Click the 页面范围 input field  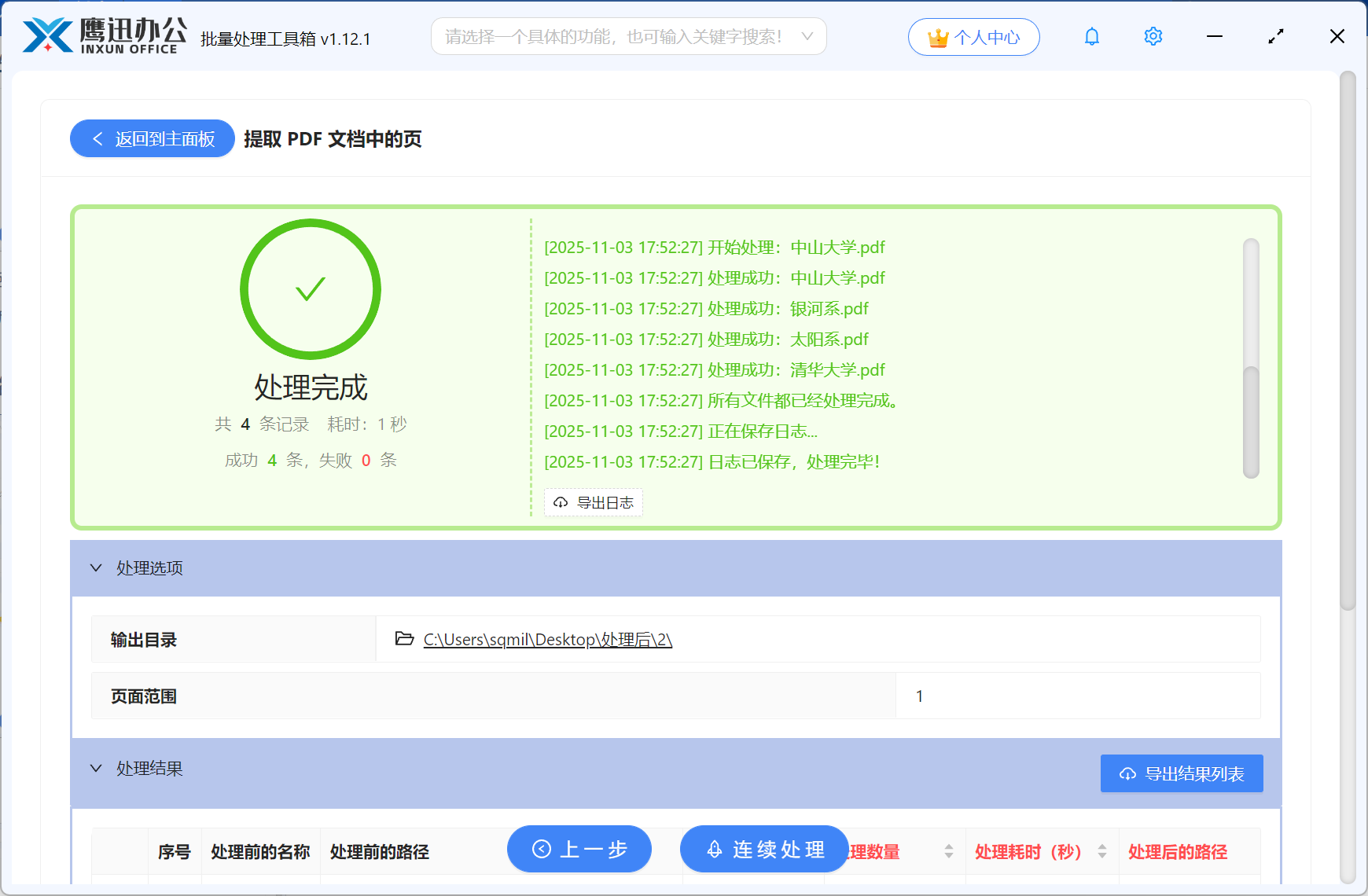click(x=1077, y=696)
